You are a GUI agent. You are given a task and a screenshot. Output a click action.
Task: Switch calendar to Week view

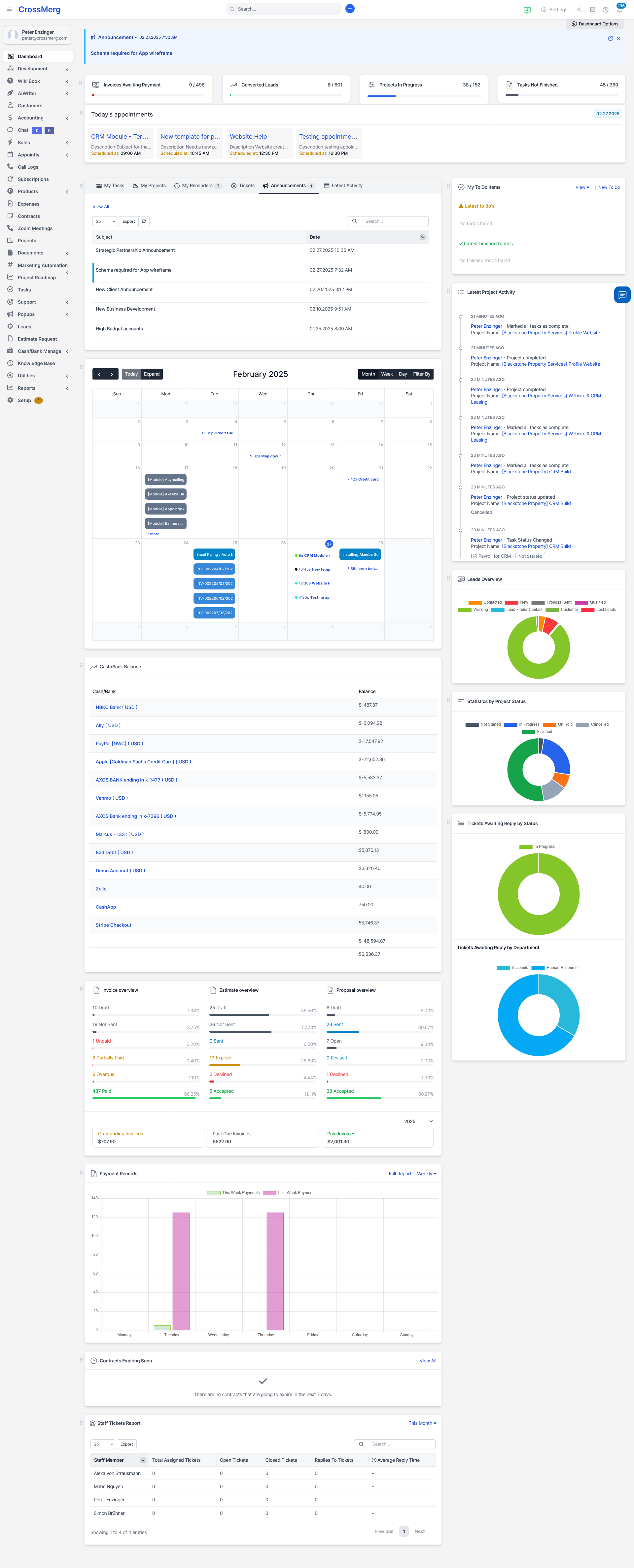pyautogui.click(x=387, y=374)
